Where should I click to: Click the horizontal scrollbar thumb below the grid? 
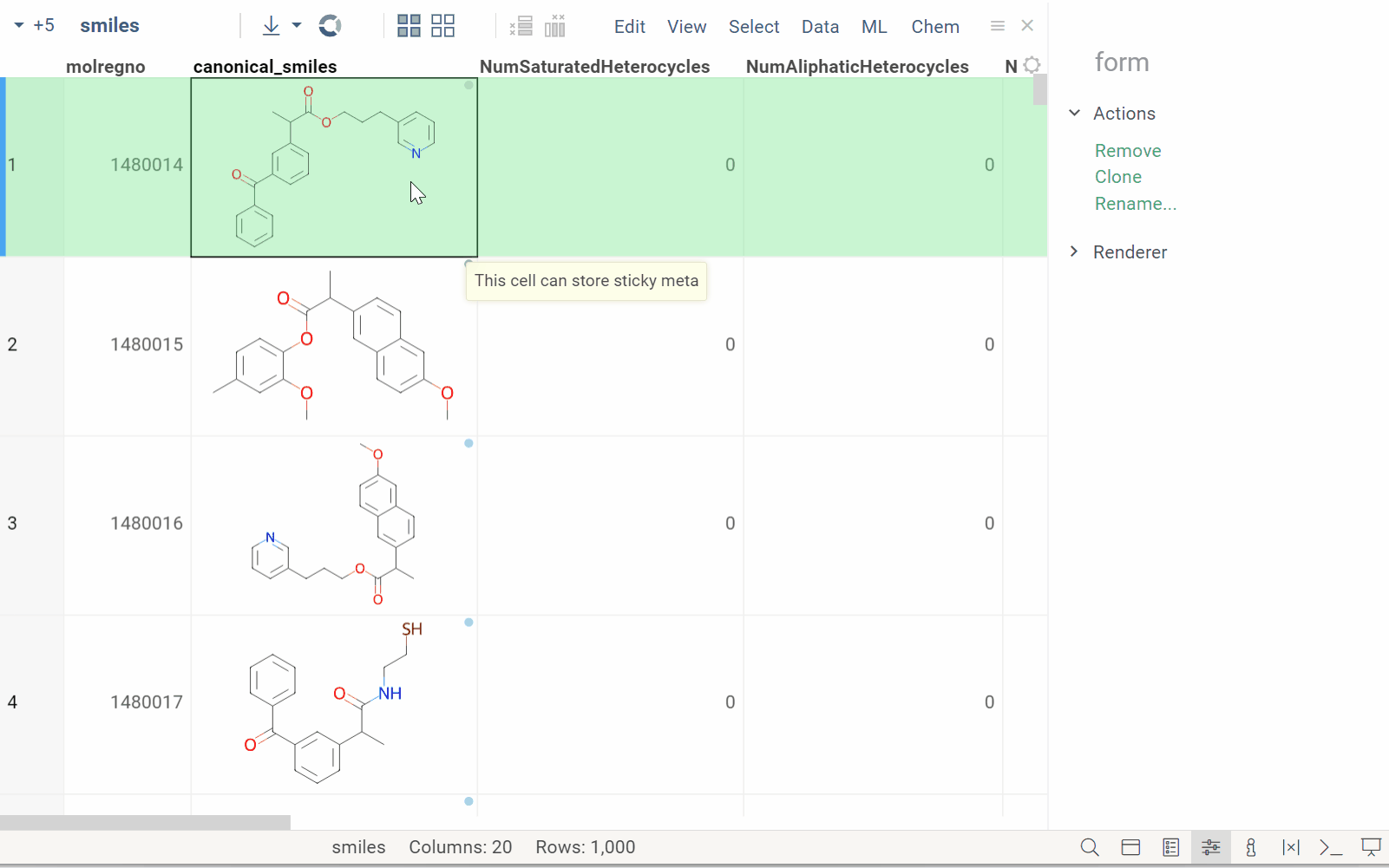[145, 822]
